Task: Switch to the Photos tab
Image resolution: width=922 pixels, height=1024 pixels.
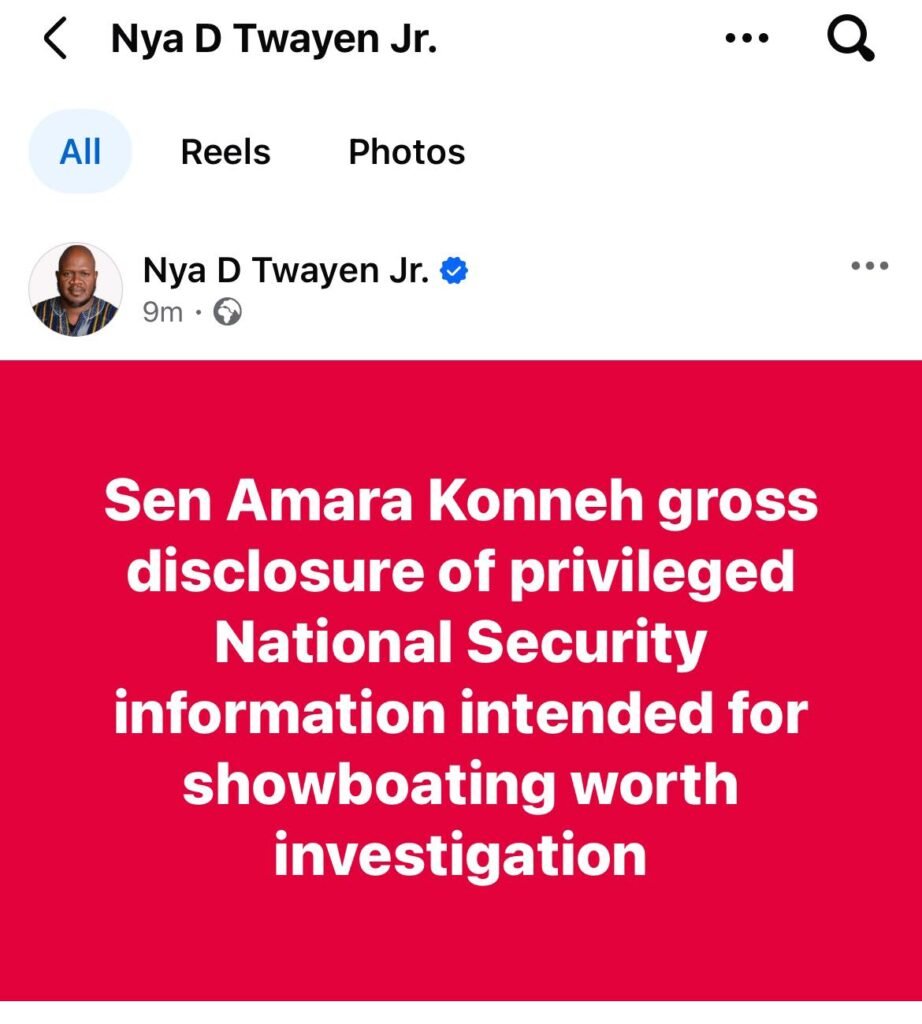Action: [x=406, y=152]
